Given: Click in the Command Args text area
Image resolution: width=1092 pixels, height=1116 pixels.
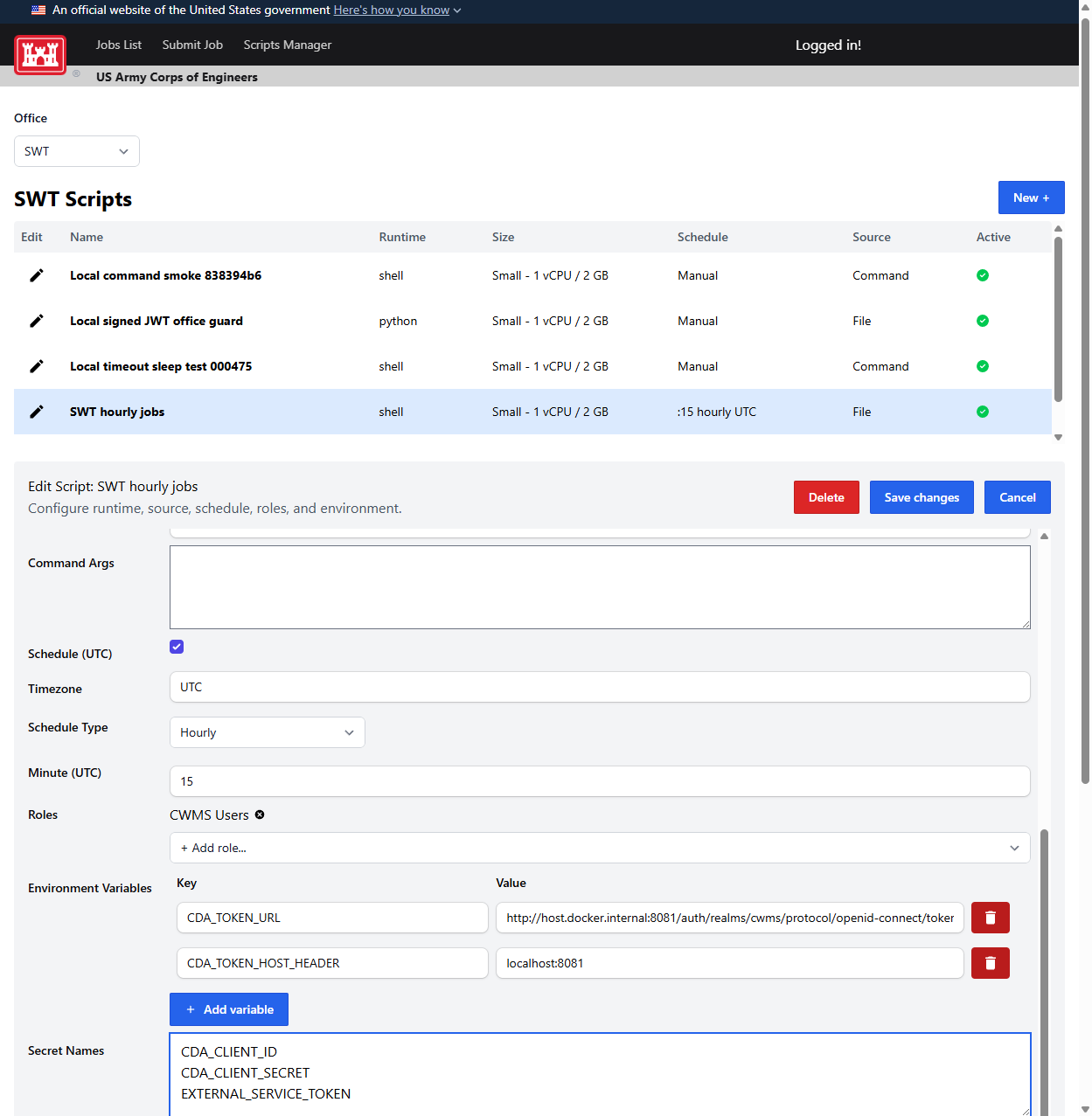Looking at the screenshot, I should tap(600, 587).
